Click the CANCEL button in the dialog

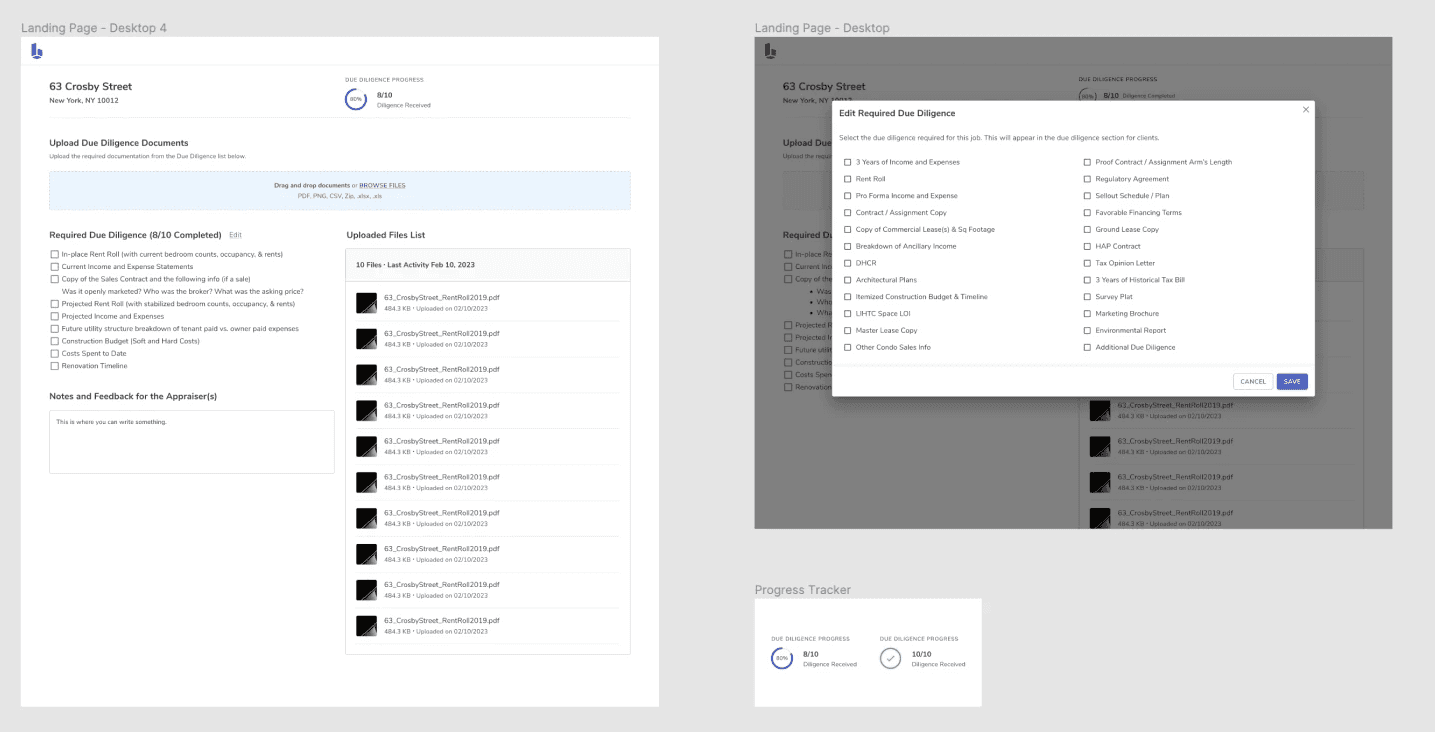pyautogui.click(x=1253, y=381)
